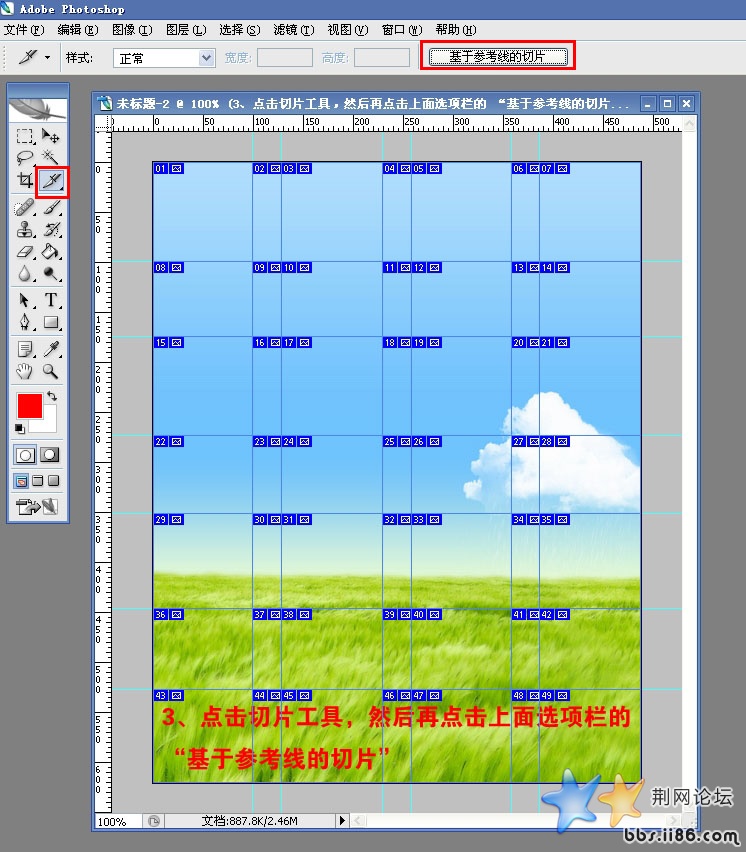The height and width of the screenshot is (852, 746).
Task: Switch to Standard editing mode
Action: pyautogui.click(x=25, y=454)
